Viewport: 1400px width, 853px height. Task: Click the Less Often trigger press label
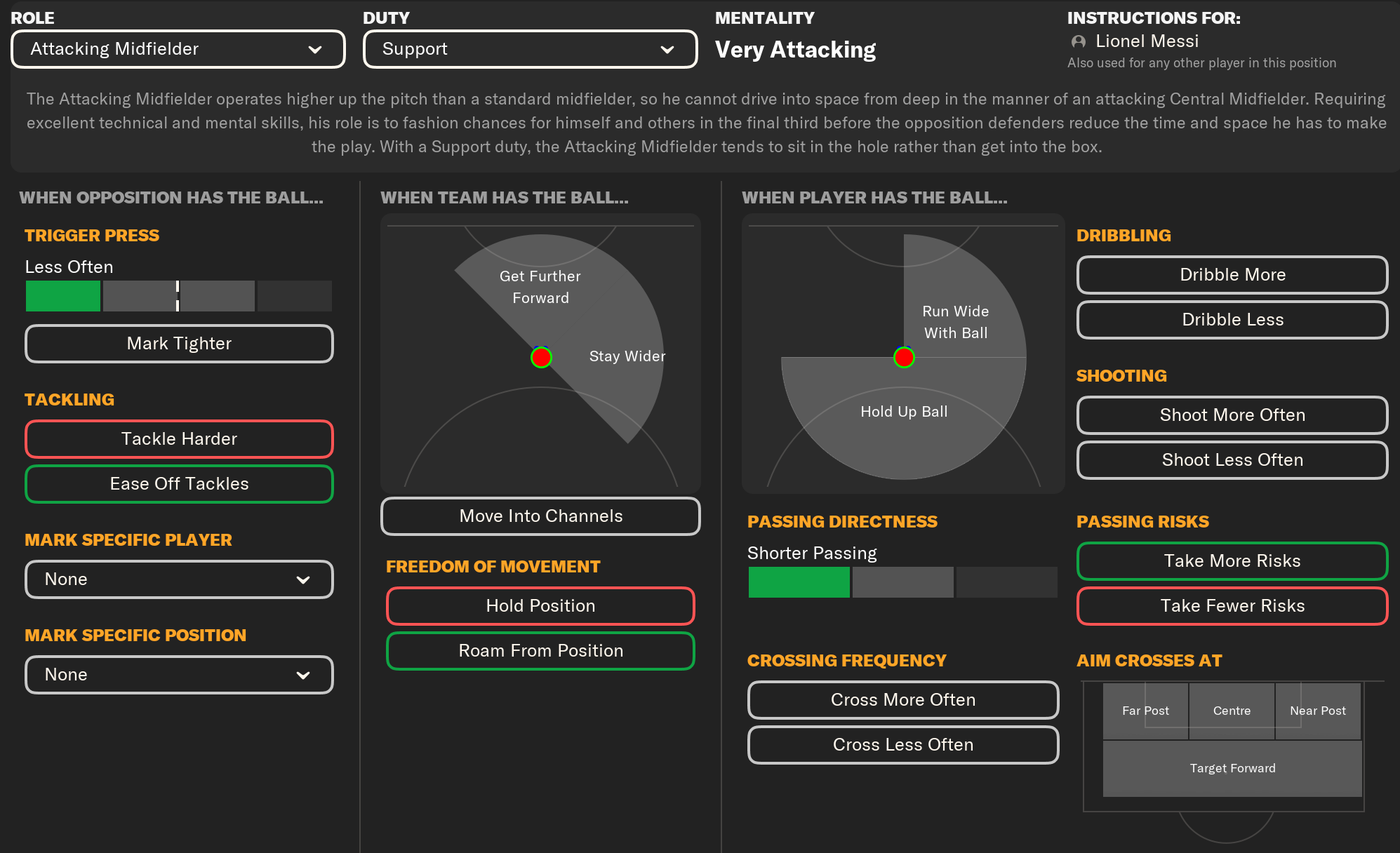[69, 267]
